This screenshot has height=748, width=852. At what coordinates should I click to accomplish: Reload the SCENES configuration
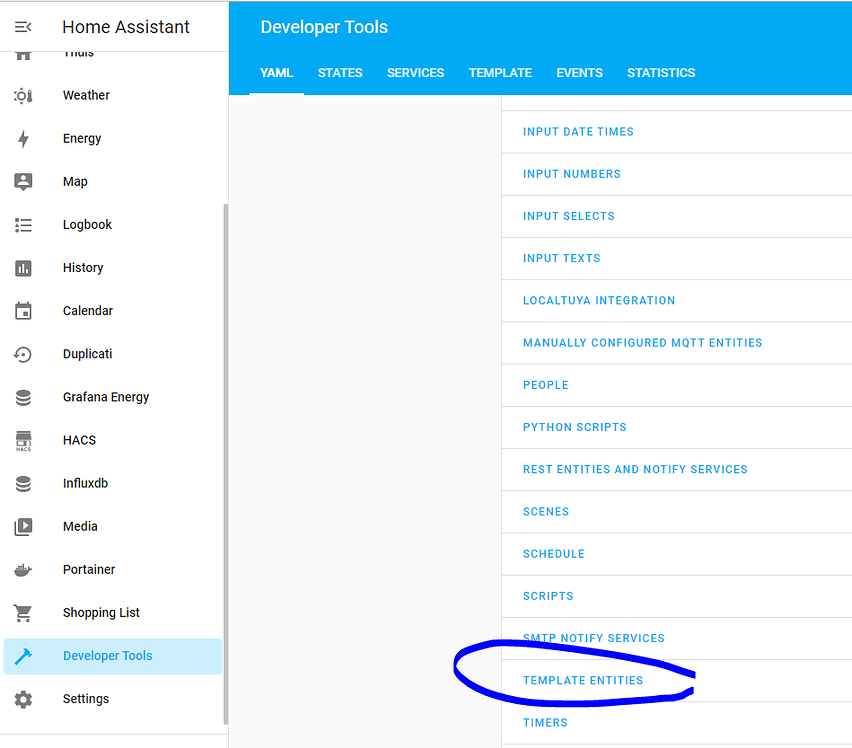[x=546, y=511]
